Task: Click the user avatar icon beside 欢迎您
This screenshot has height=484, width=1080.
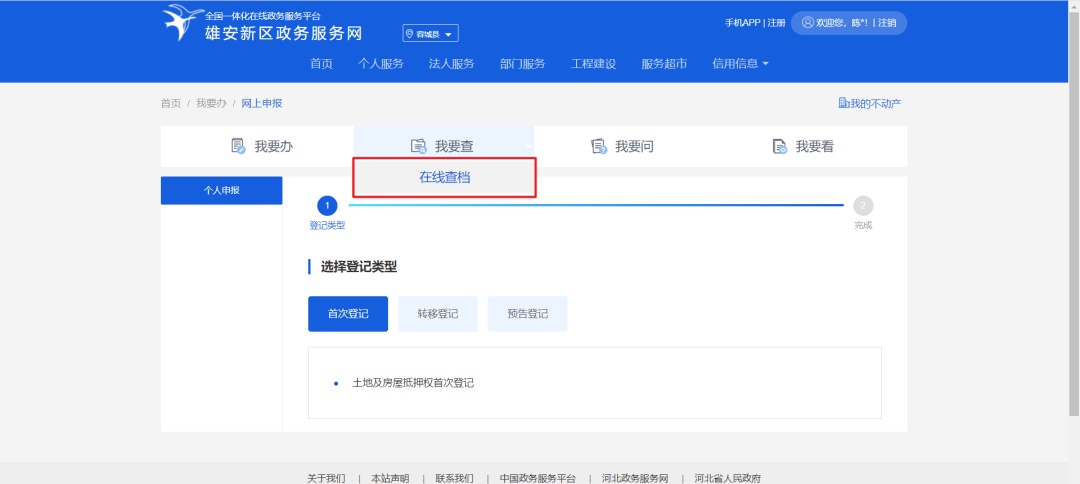Action: tap(807, 23)
